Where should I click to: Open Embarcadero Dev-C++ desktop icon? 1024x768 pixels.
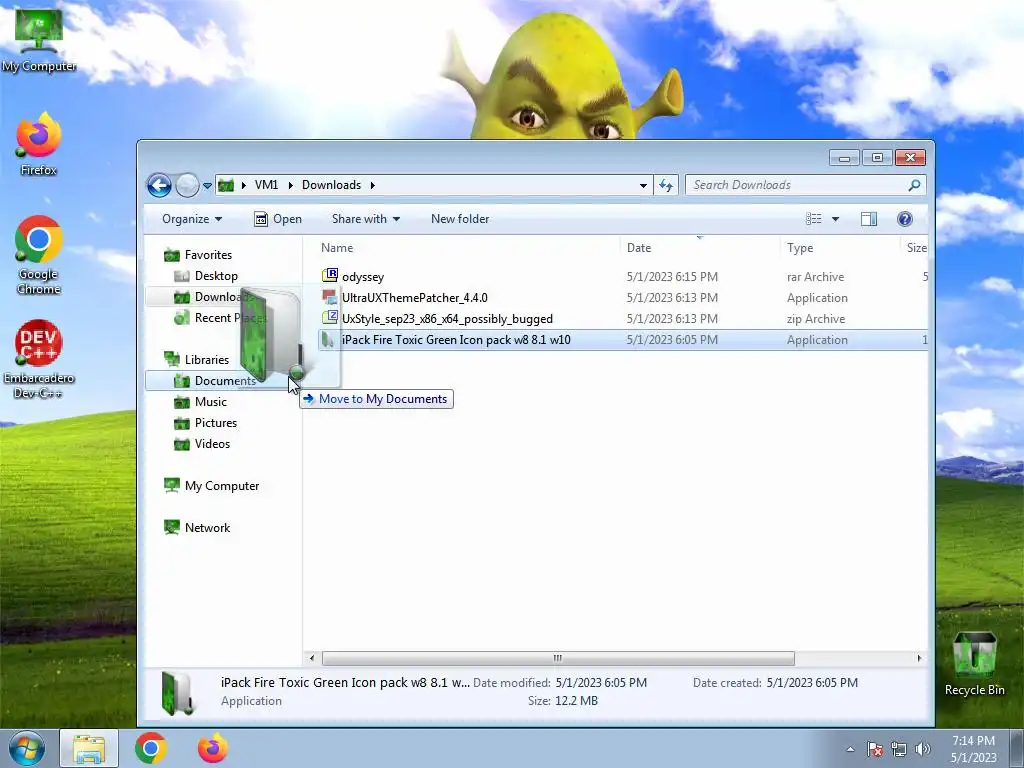(x=39, y=359)
